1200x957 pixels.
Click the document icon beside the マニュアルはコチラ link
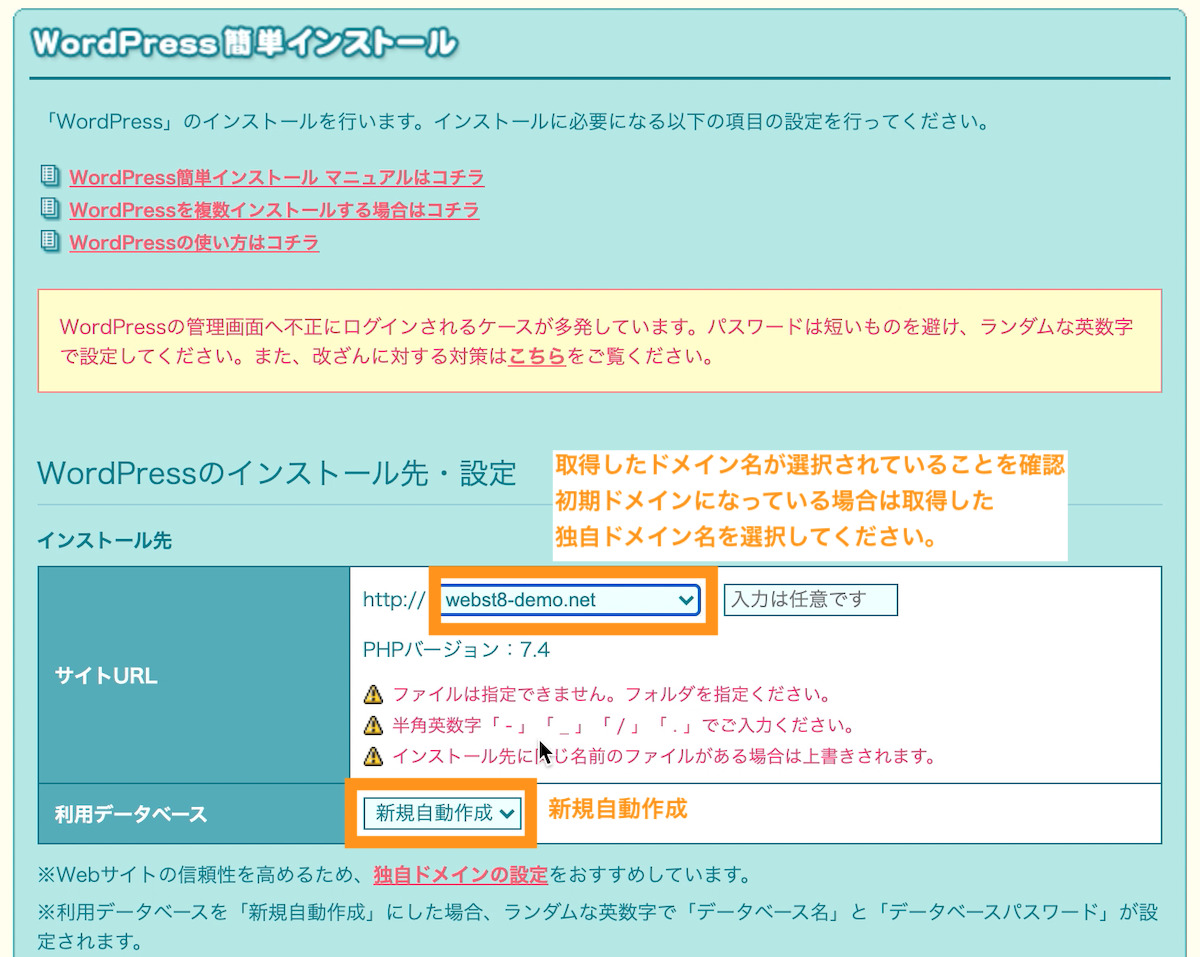click(49, 176)
